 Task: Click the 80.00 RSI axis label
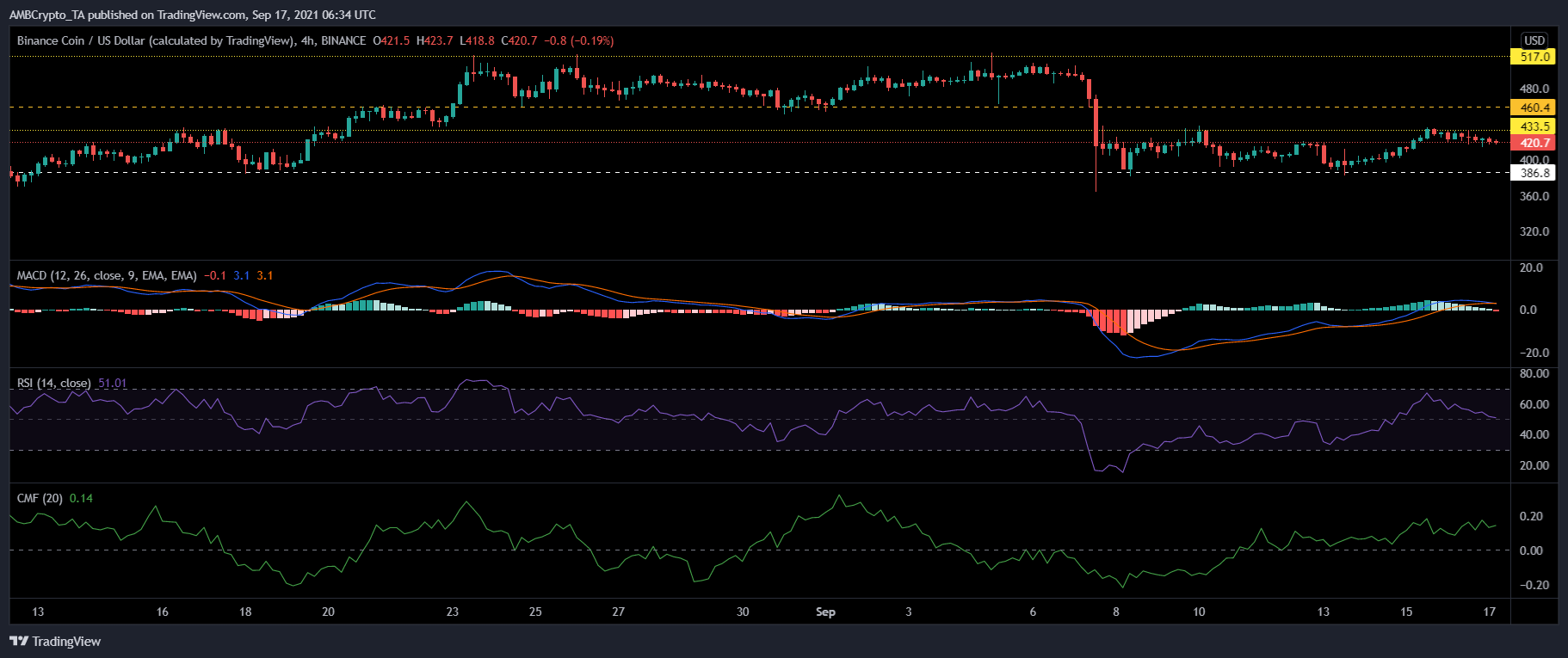(x=1534, y=373)
